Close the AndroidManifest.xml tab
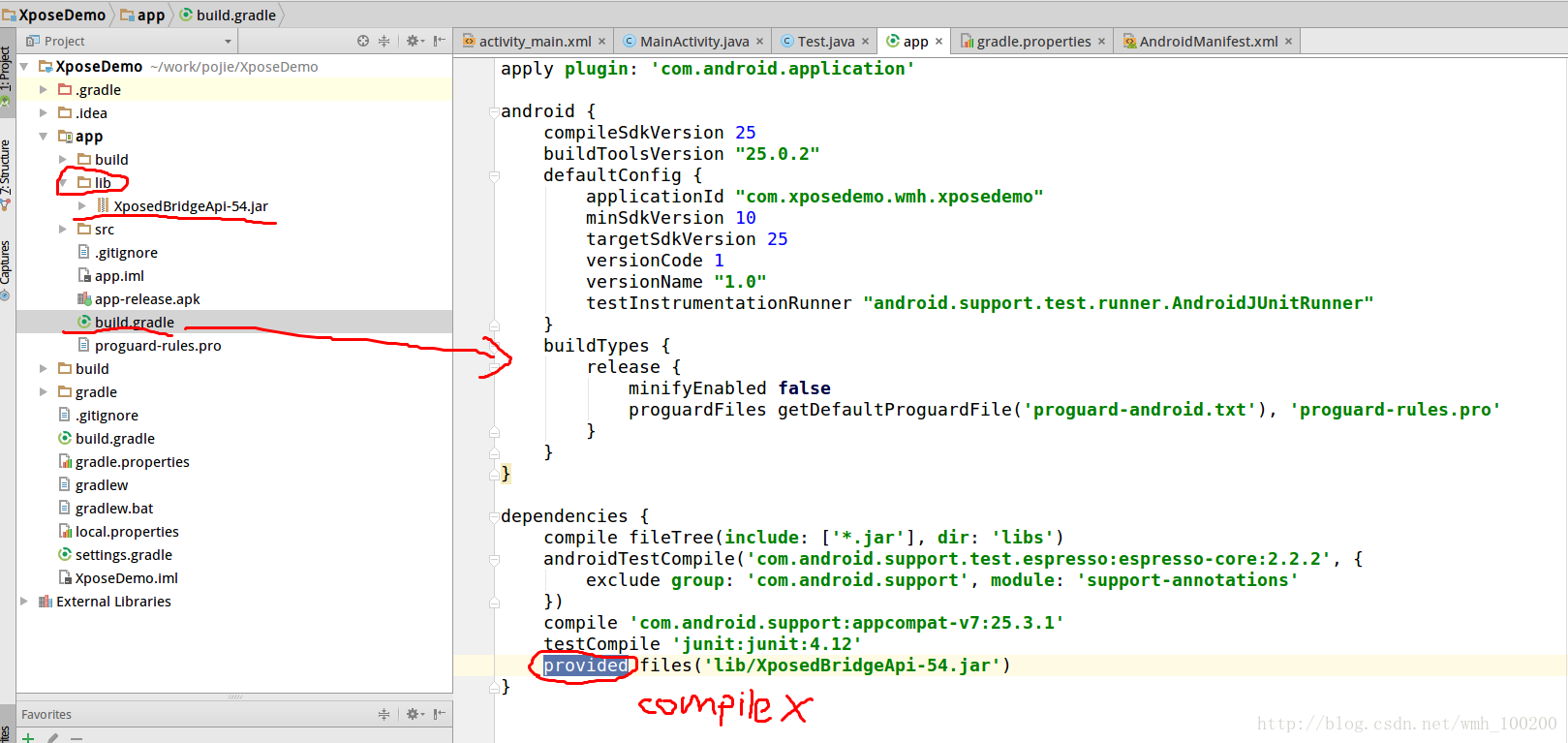This screenshot has height=743, width=1568. 1288,42
